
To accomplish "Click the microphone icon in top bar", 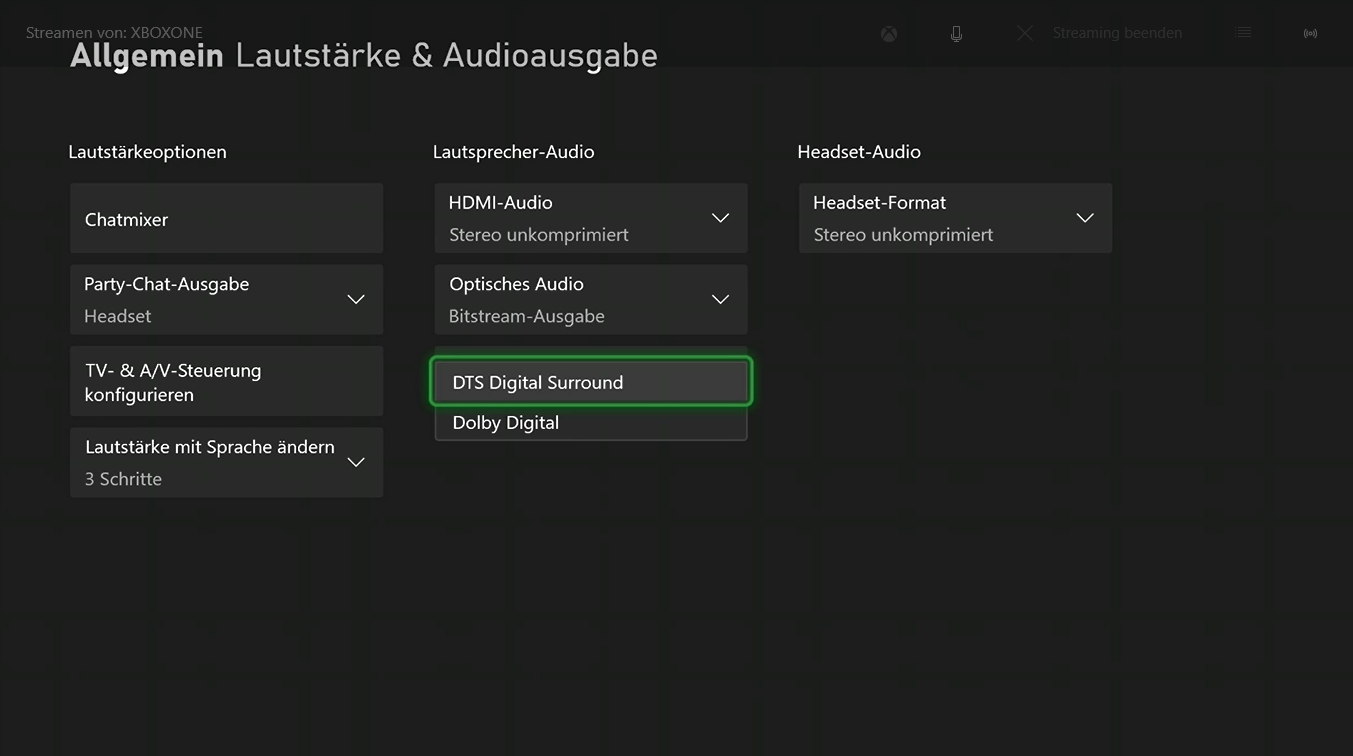I will click(x=956, y=33).
